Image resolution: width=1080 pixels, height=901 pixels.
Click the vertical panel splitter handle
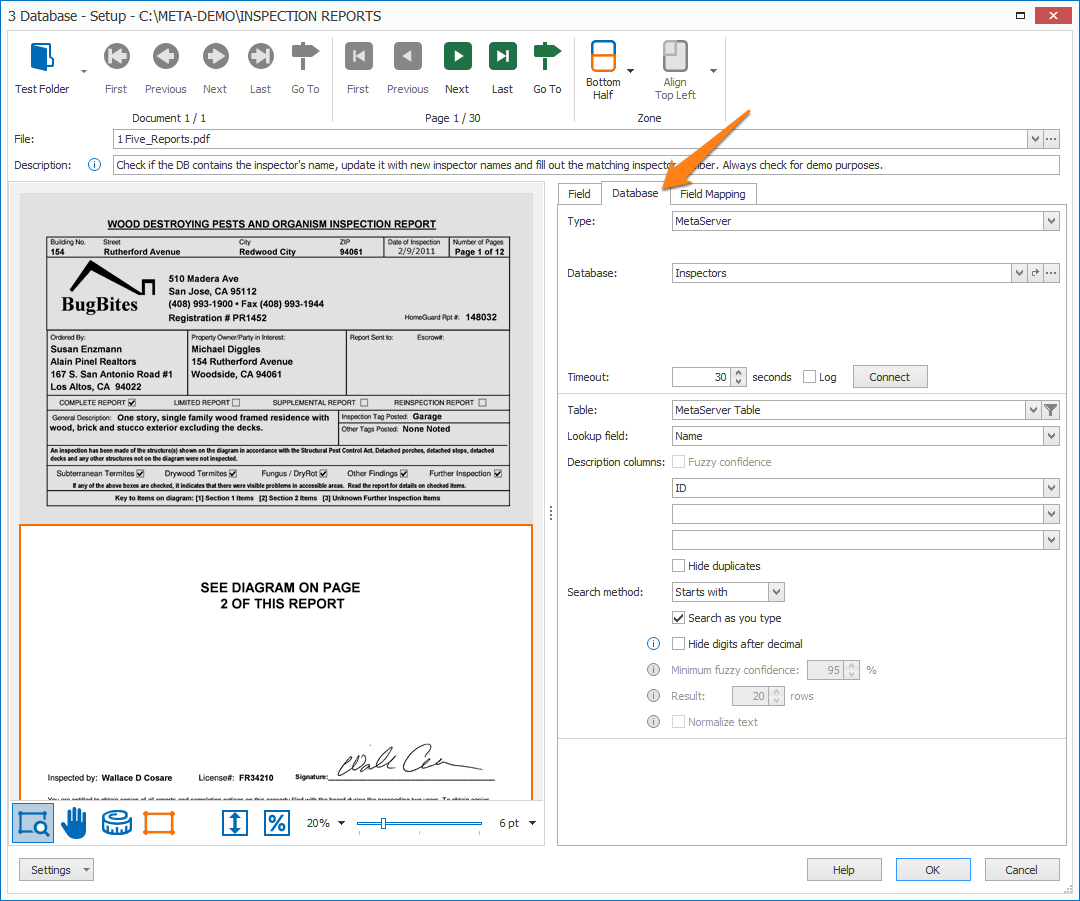pos(551,513)
